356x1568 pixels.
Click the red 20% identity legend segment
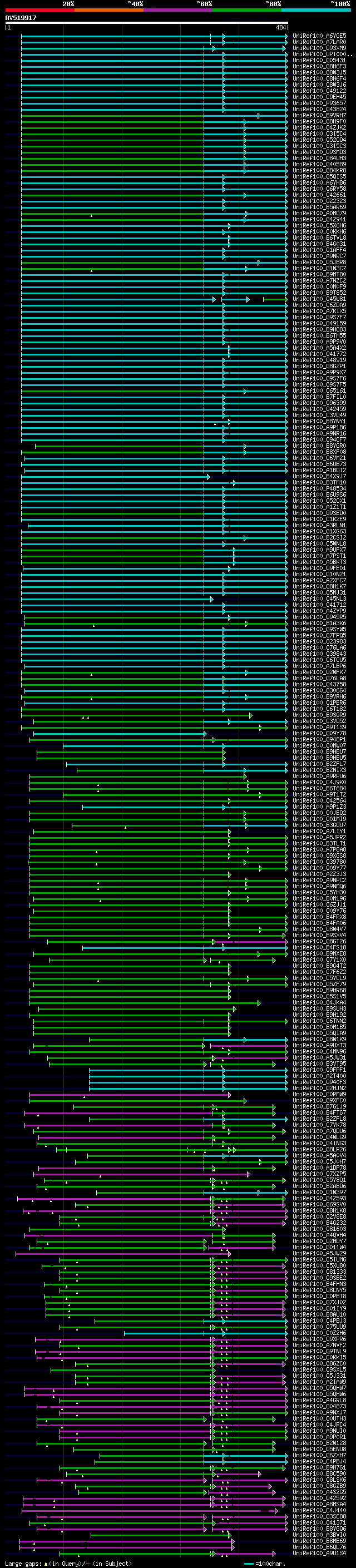(39, 11)
